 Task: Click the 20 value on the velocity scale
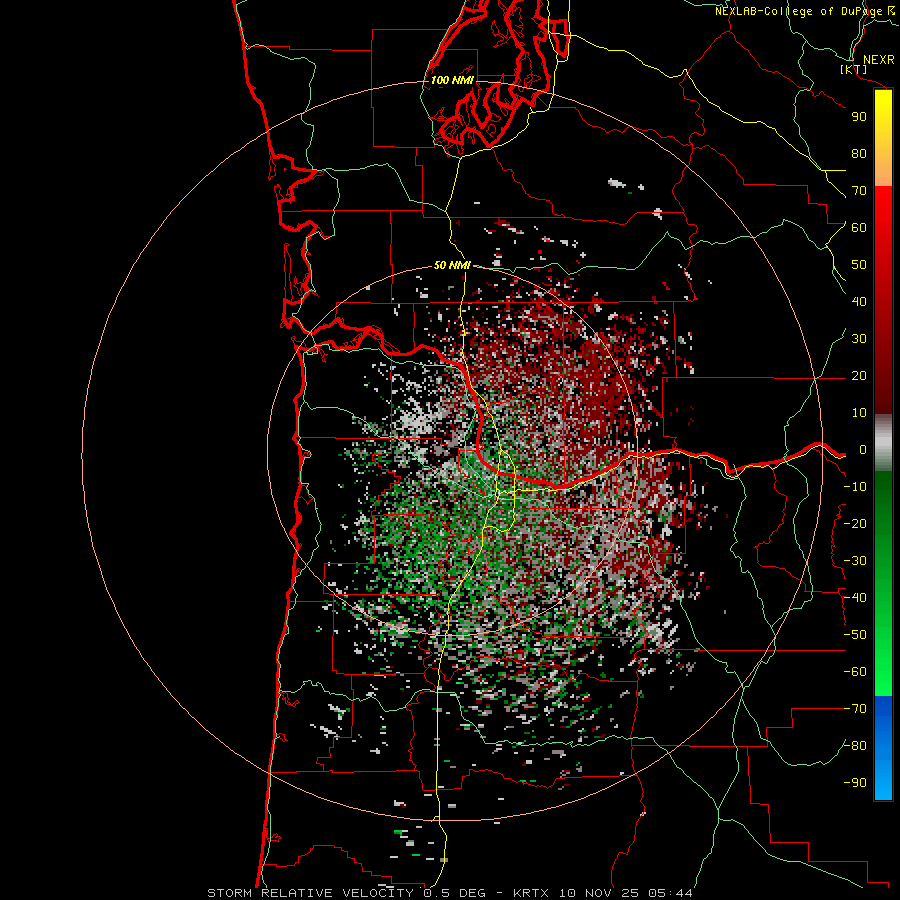tap(859, 376)
